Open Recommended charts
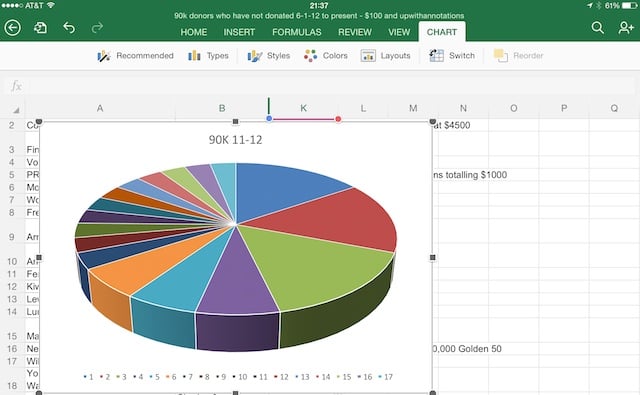Image resolution: width=640 pixels, height=395 pixels. (x=135, y=55)
